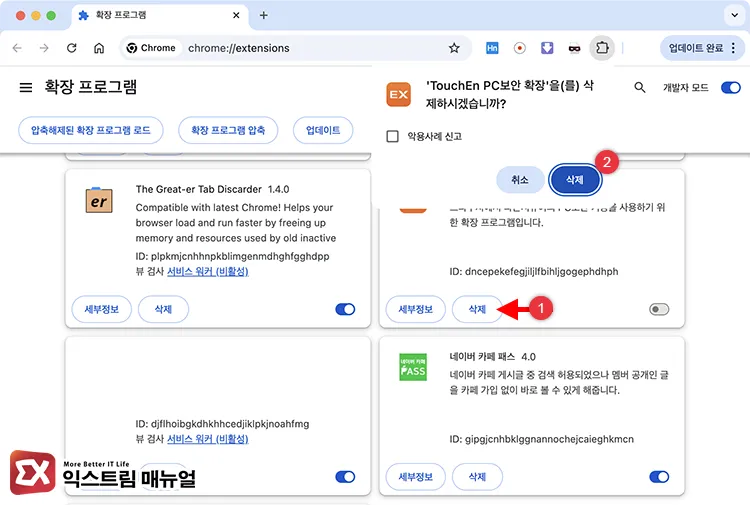Enable the TouchEn PC보안 확장 toggle
The width and height of the screenshot is (750, 505).
coord(659,309)
